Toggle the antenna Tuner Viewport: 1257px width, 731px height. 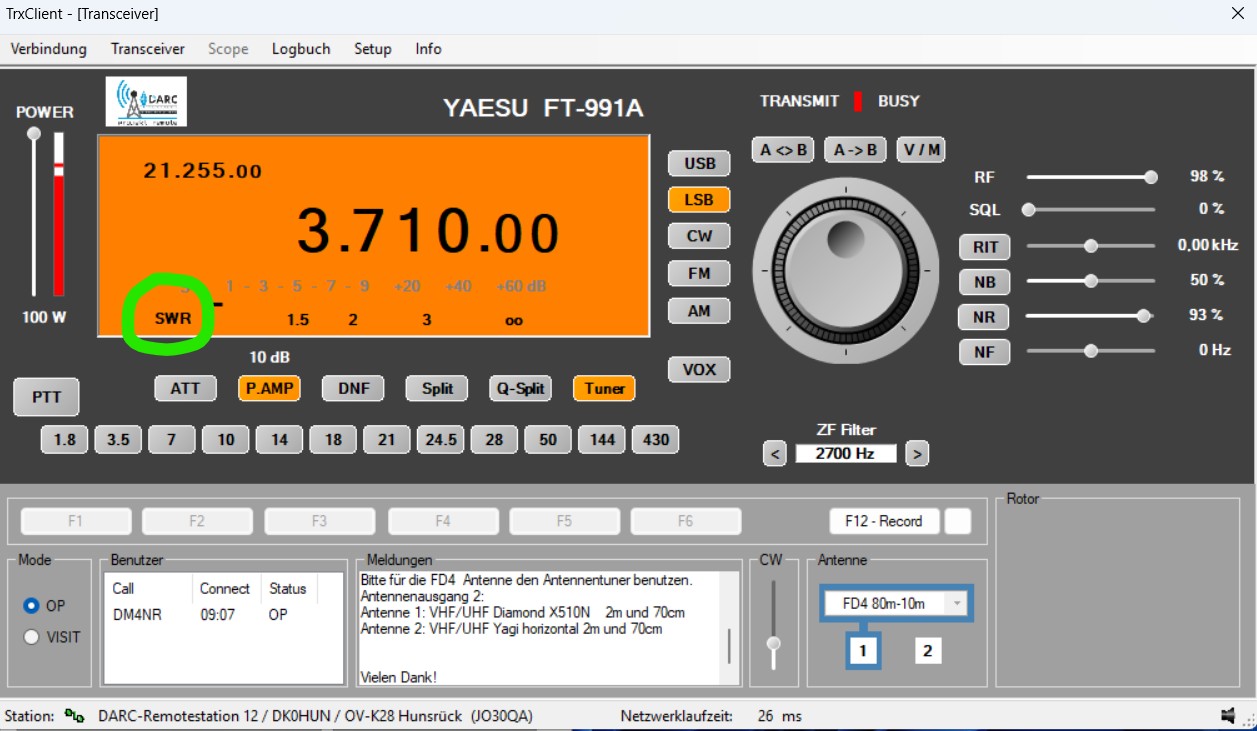tap(604, 388)
